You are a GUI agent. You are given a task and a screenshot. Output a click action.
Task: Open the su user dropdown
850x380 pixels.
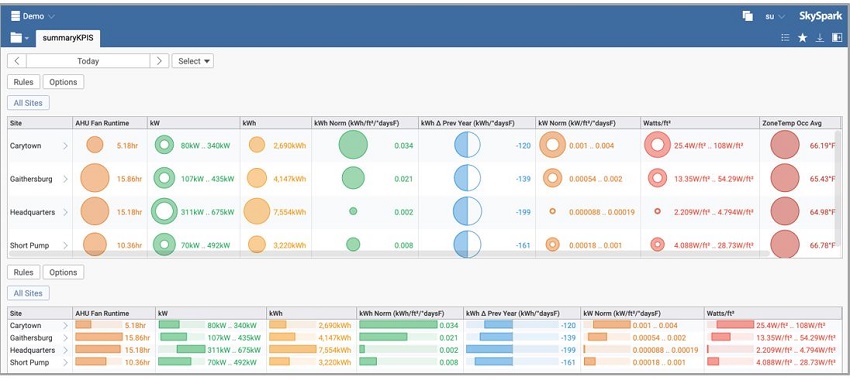click(775, 16)
